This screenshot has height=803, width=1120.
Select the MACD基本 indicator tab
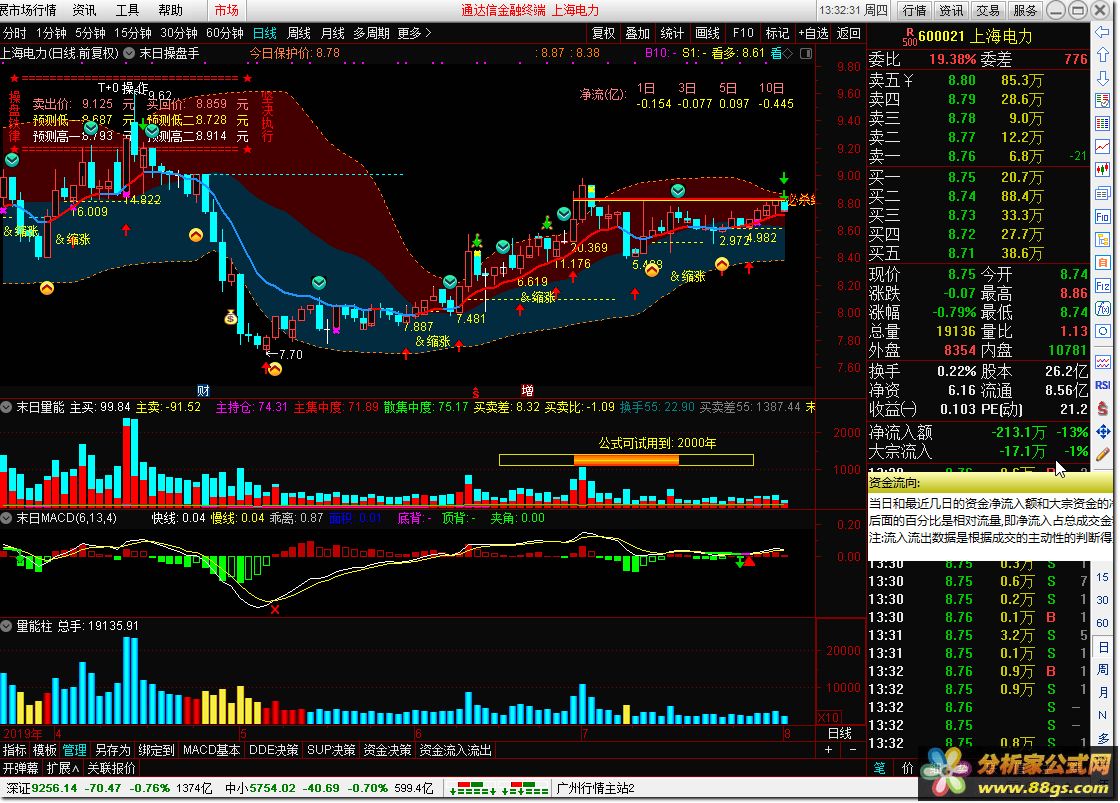click(211, 749)
